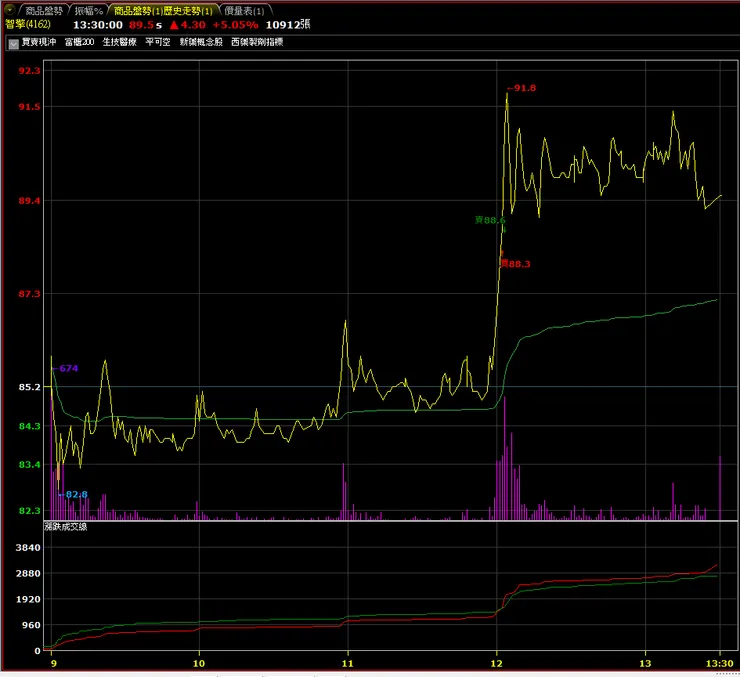Click the 生技醫療 tag
The image size is (740, 677).
click(x=119, y=42)
